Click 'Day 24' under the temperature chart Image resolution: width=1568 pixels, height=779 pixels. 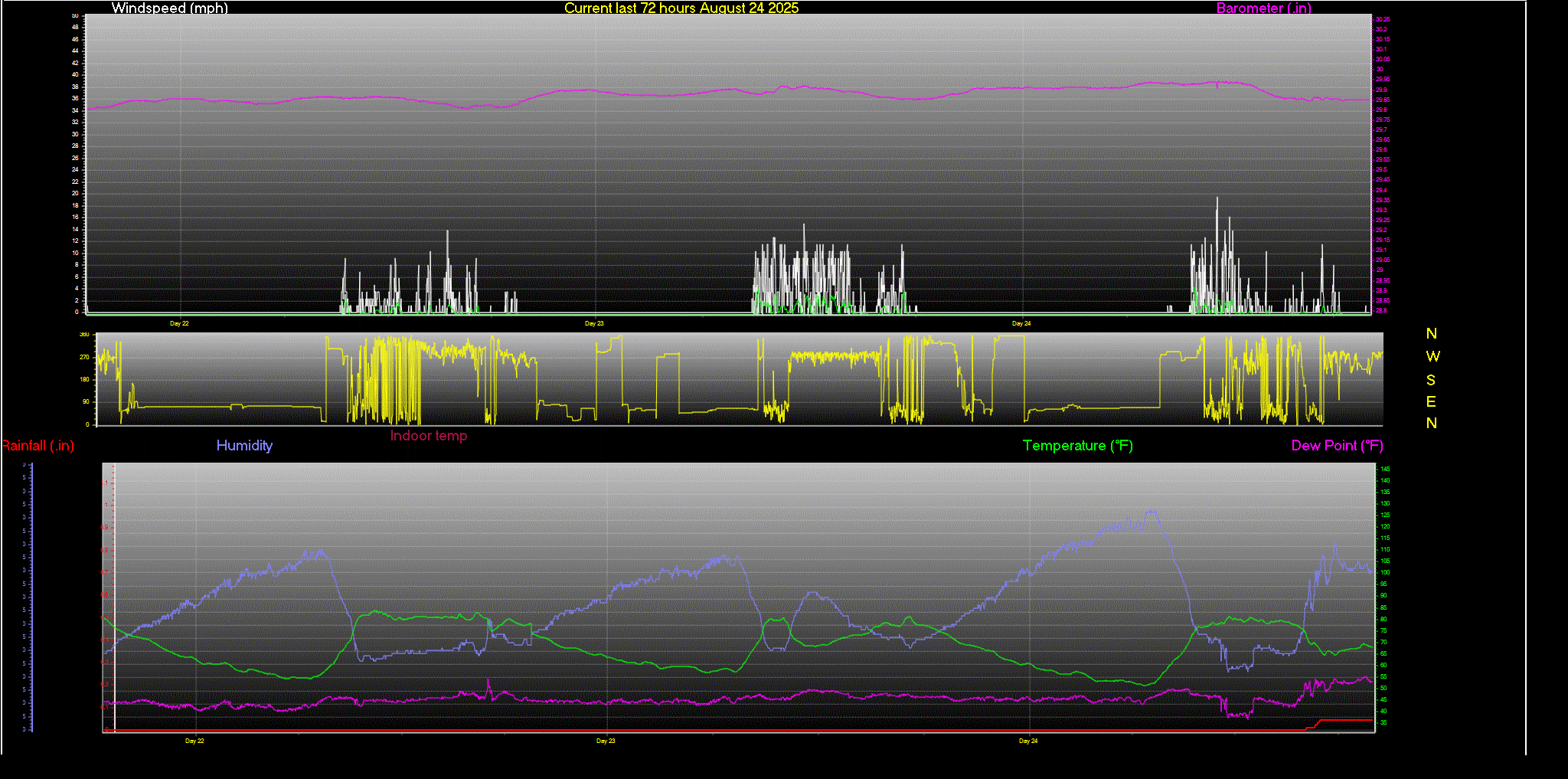pos(1028,741)
